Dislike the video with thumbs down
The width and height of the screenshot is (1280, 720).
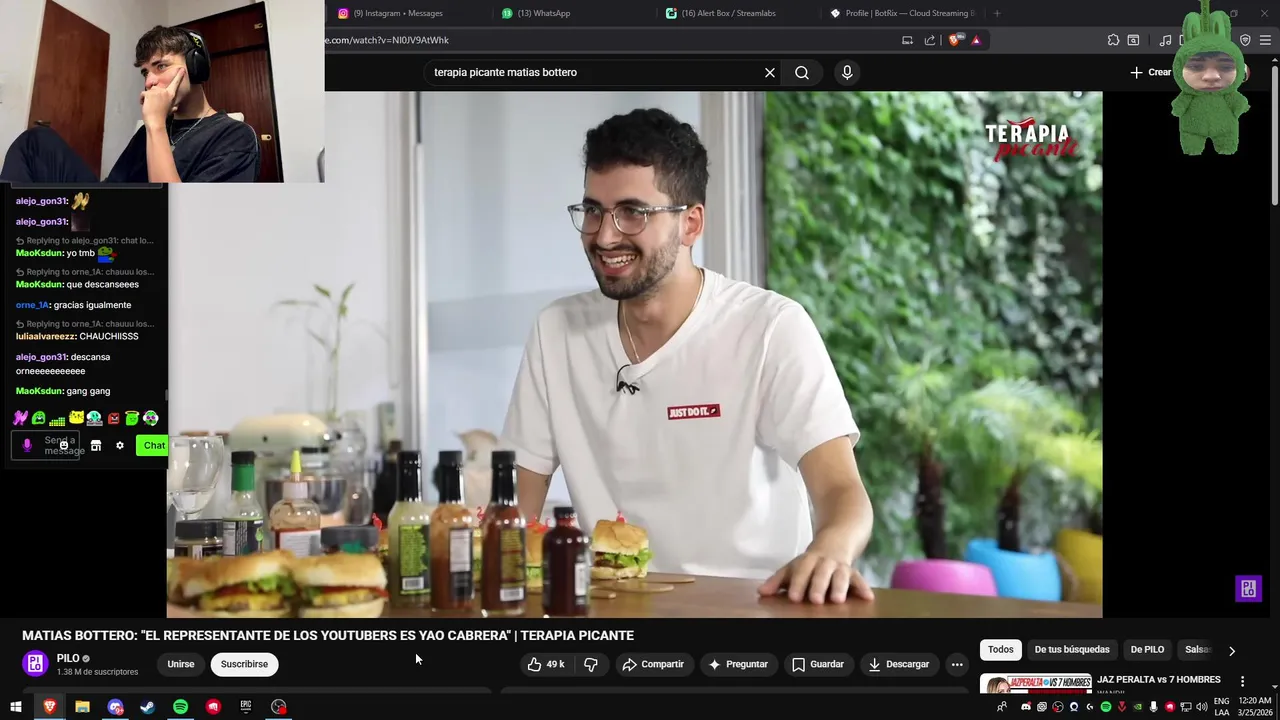click(591, 664)
